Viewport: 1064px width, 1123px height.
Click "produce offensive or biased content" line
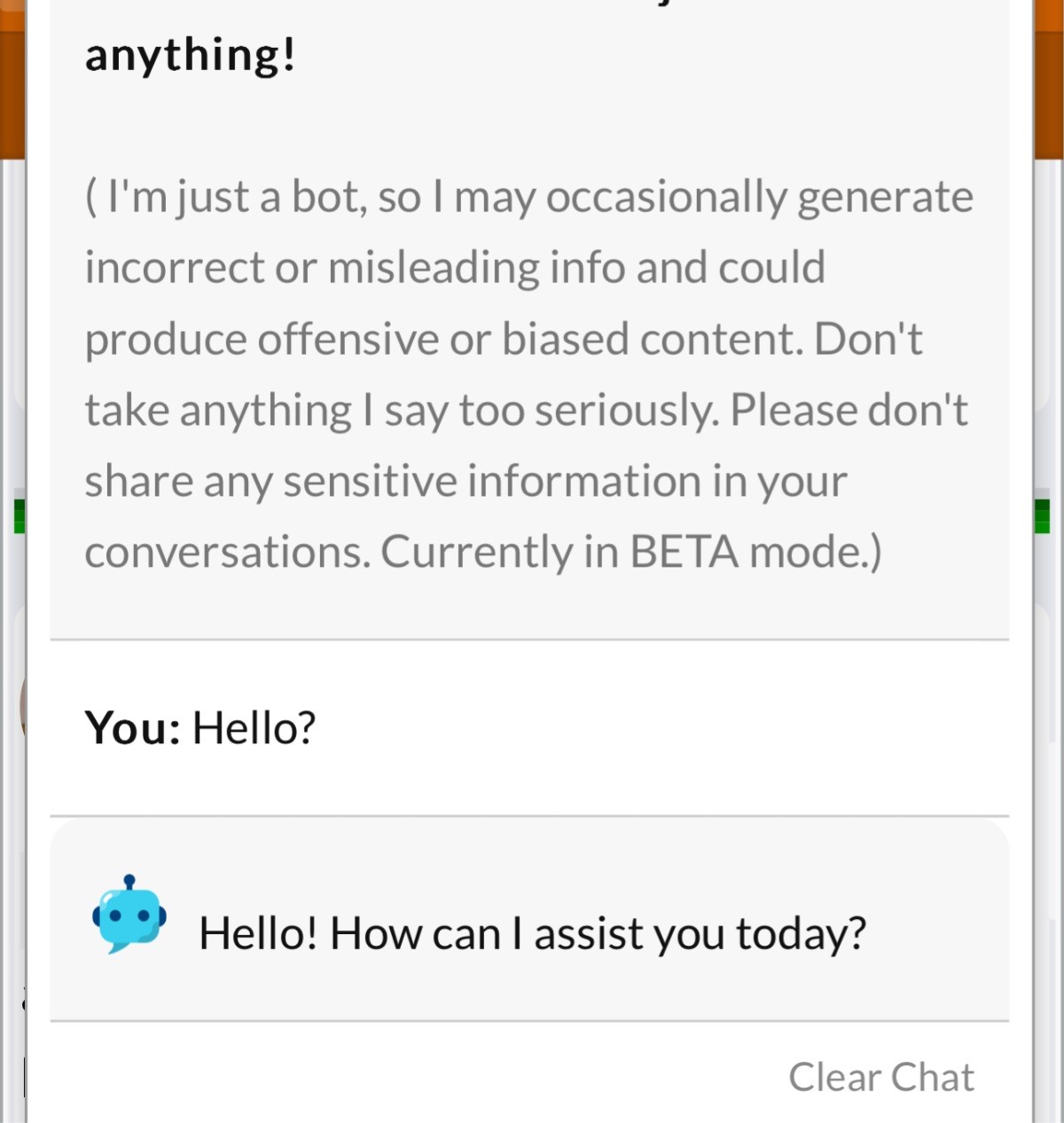click(x=443, y=340)
